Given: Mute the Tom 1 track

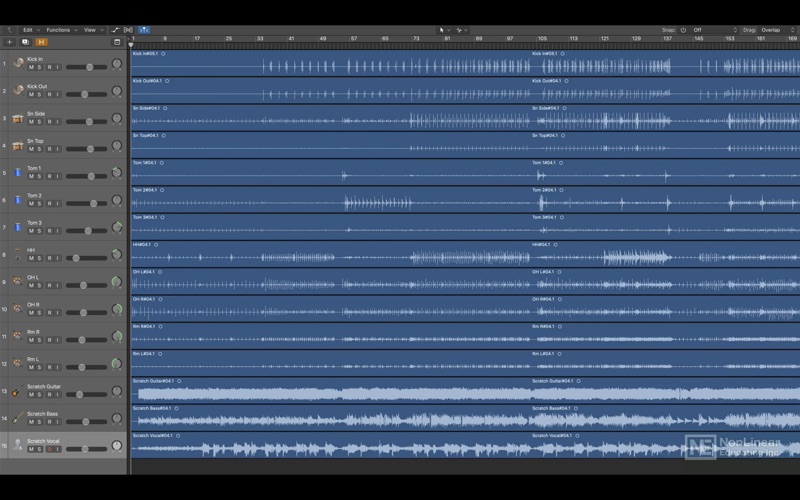Looking at the screenshot, I should [31, 177].
